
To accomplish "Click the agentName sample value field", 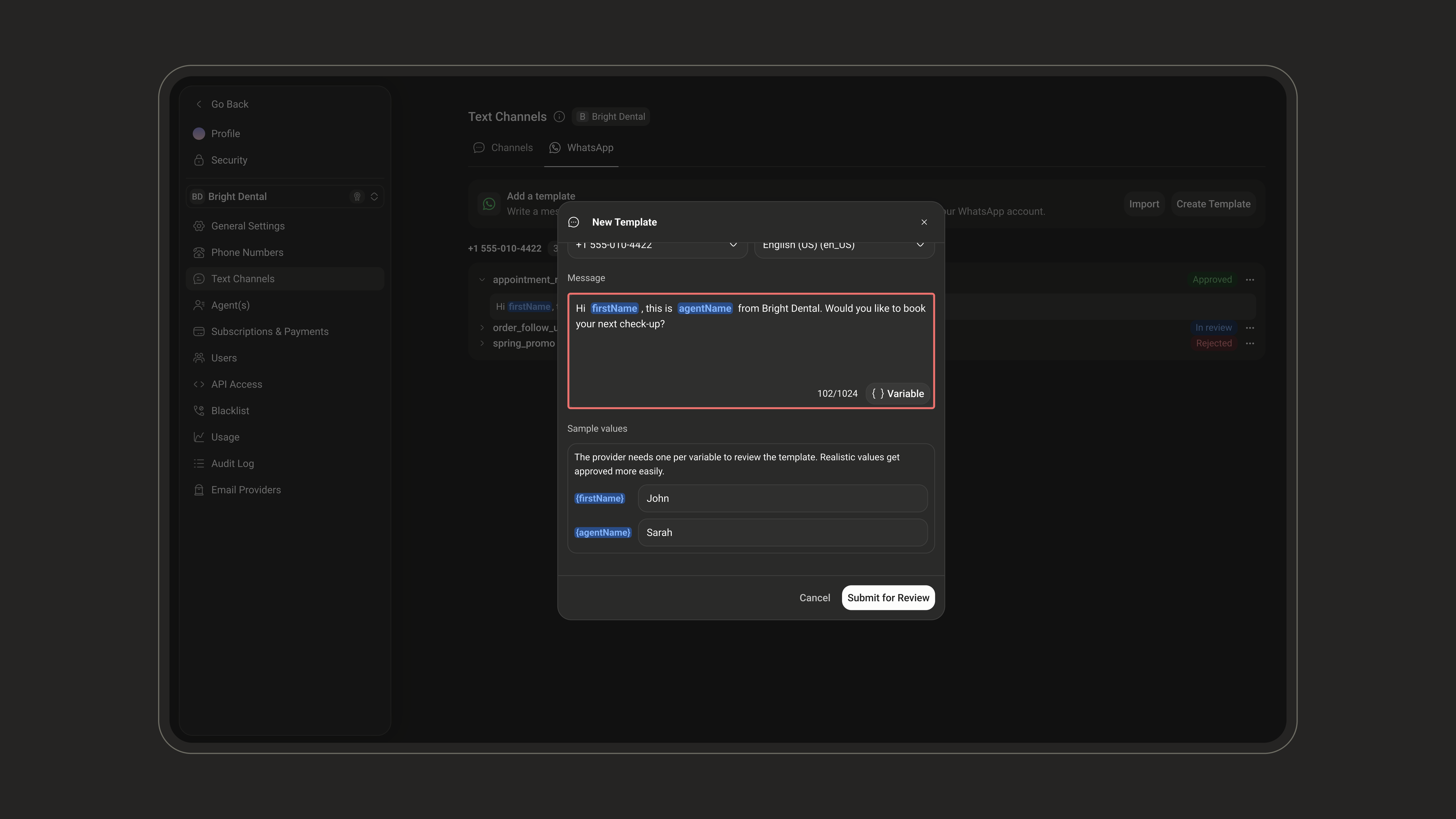I will click(x=782, y=533).
